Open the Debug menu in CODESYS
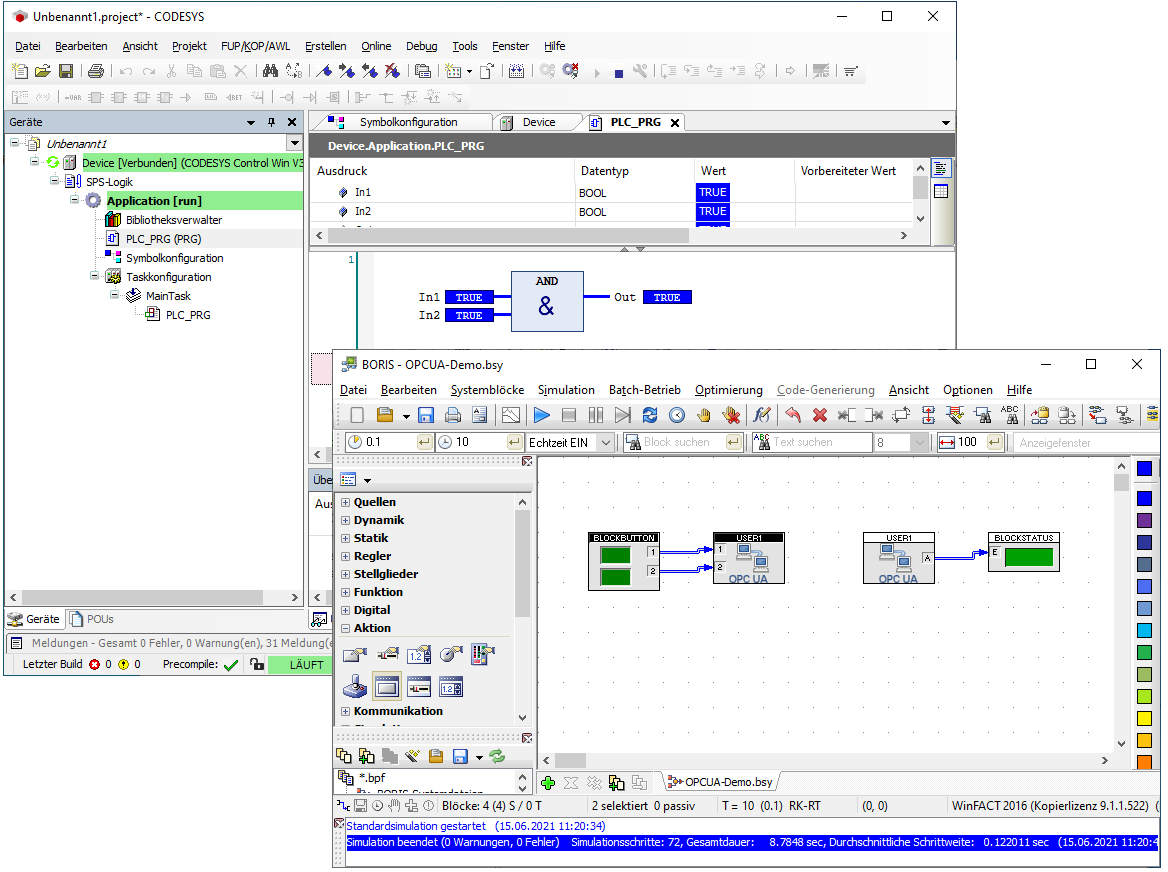 (422, 46)
